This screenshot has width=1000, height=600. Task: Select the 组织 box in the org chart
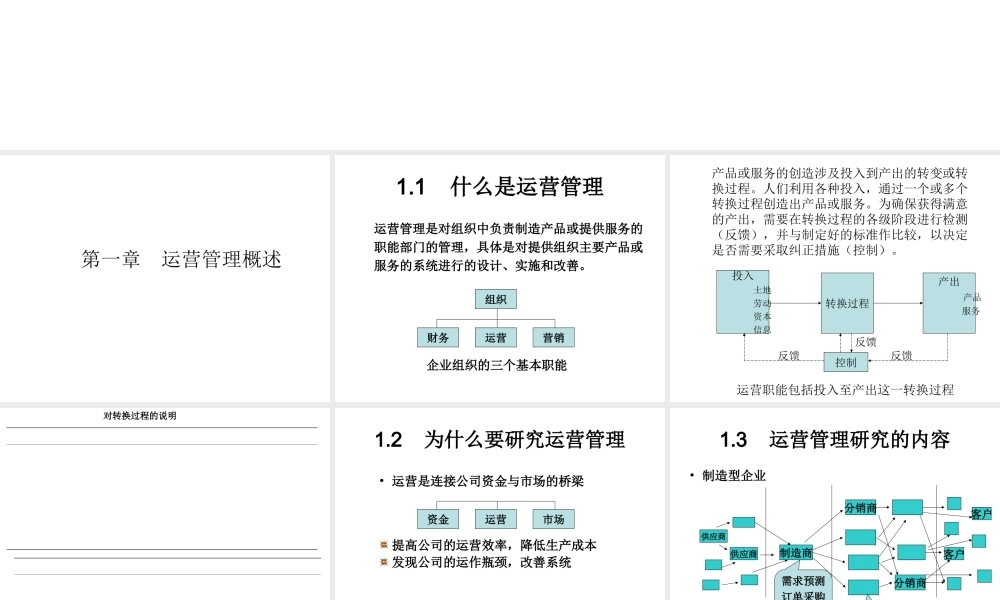click(x=496, y=299)
